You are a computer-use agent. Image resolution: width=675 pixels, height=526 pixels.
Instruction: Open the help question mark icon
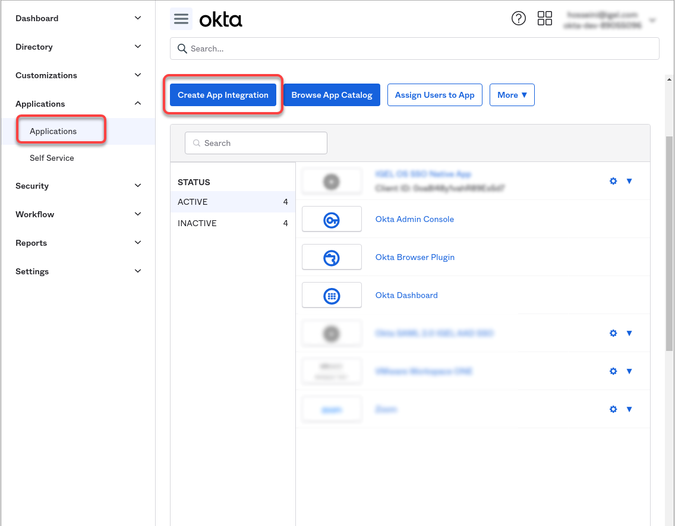coord(518,19)
